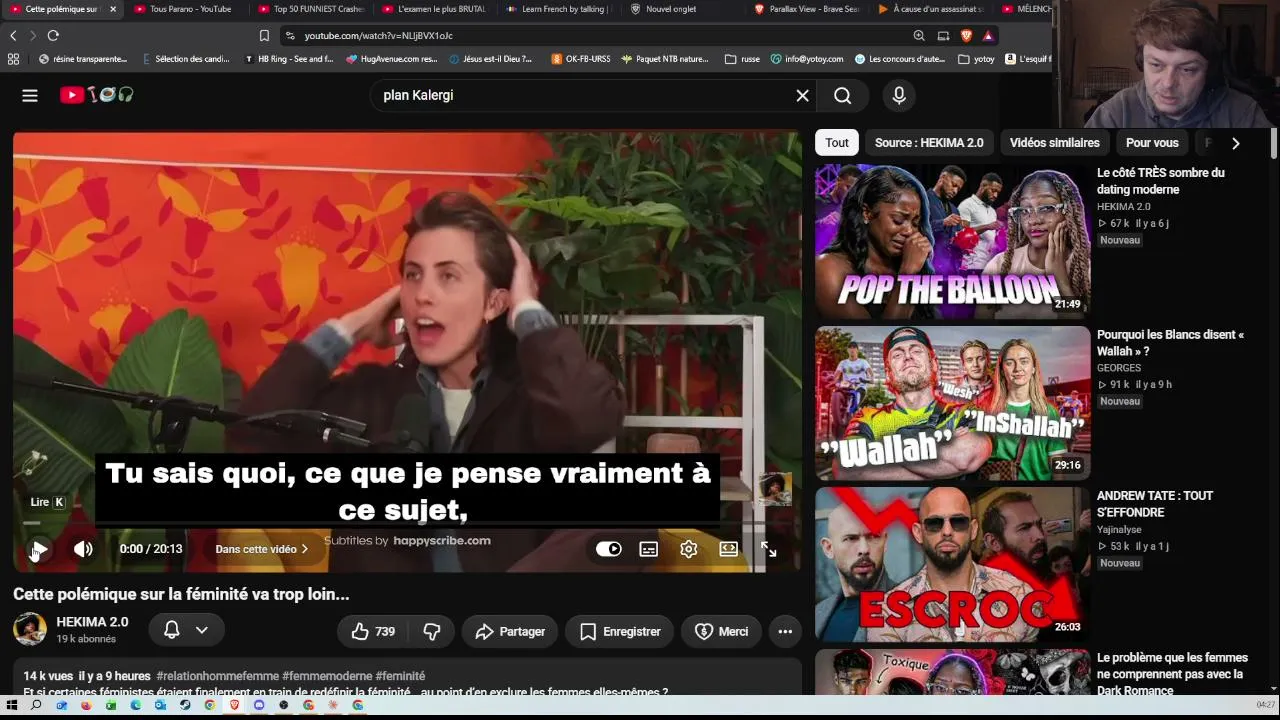Open the Brave Rewards triangle icon
The image size is (1280, 720).
coord(988,35)
